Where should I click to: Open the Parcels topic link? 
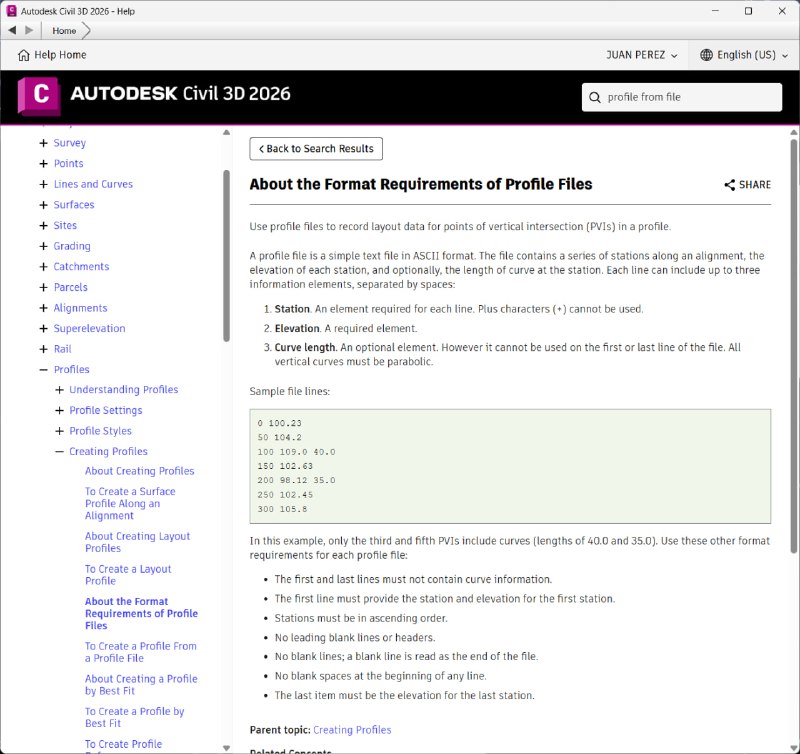70,288
